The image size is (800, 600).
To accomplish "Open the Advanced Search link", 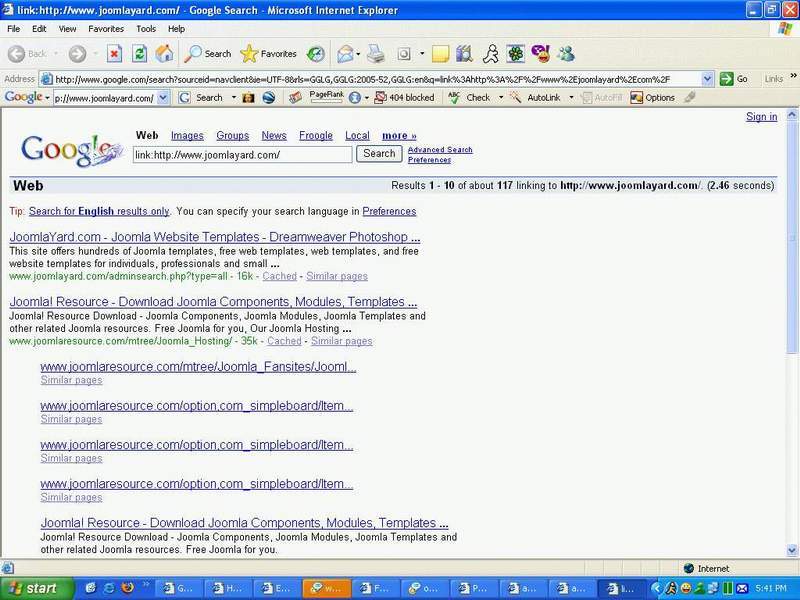I will pyautogui.click(x=440, y=150).
